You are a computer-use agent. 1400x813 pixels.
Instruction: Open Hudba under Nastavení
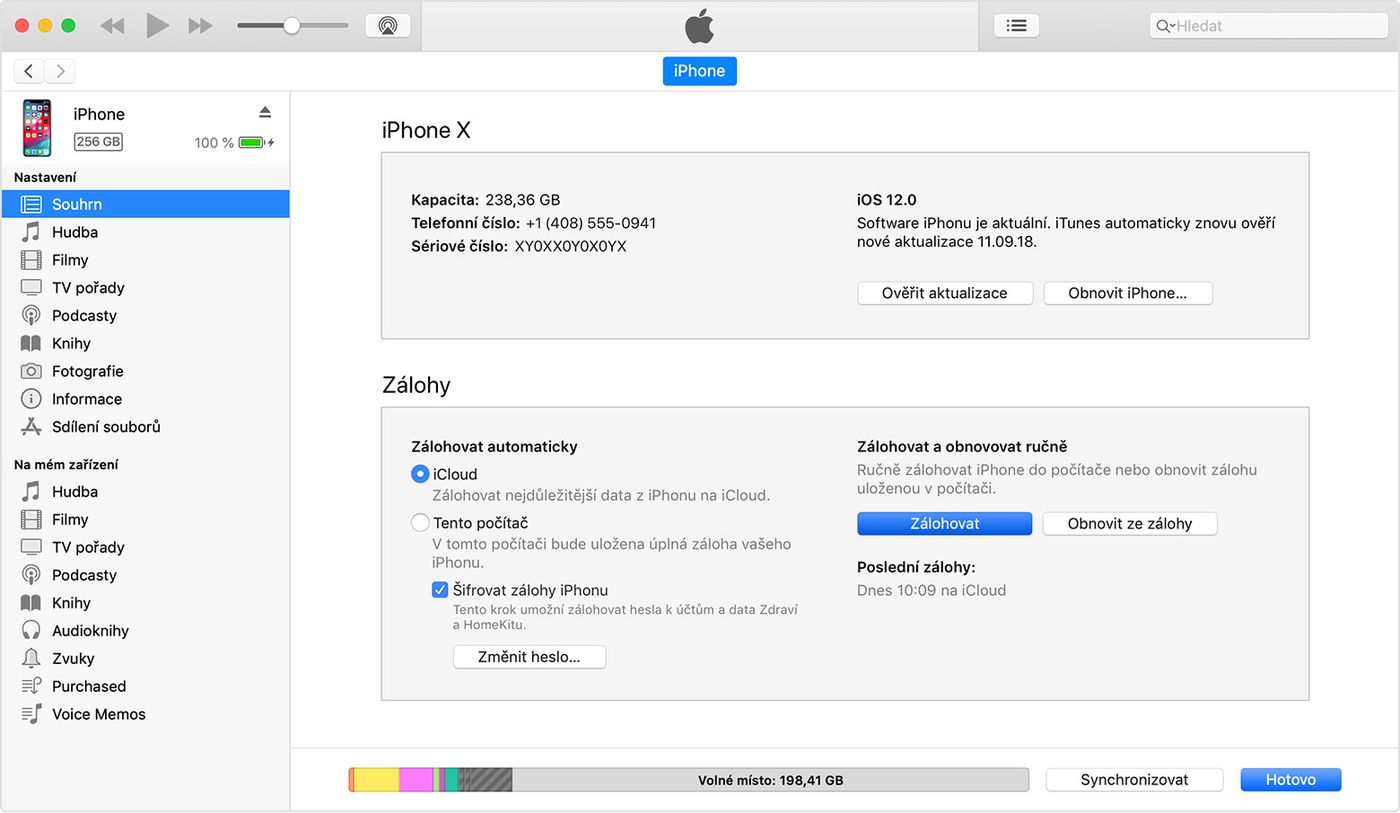point(145,232)
